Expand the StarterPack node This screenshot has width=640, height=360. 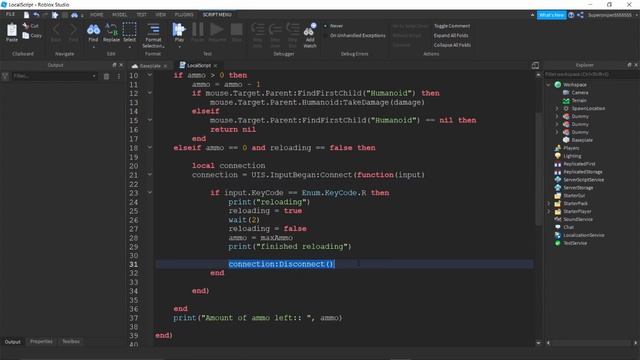click(549, 203)
